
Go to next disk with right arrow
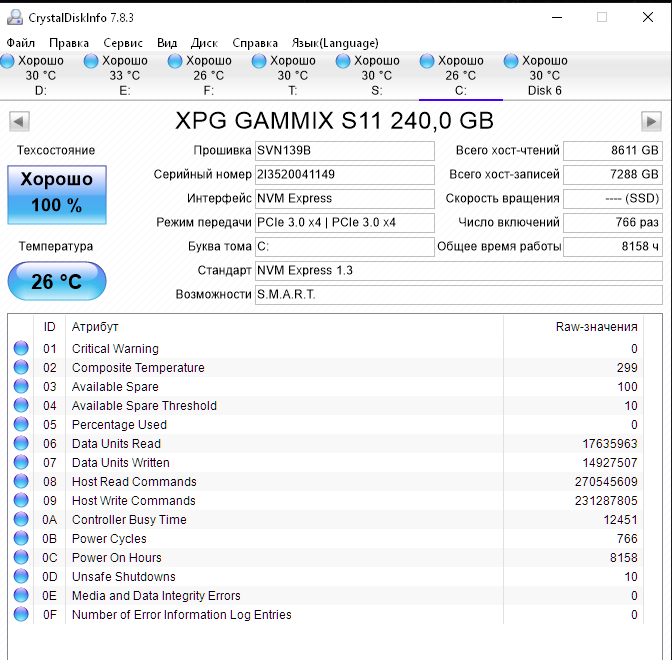(651, 121)
